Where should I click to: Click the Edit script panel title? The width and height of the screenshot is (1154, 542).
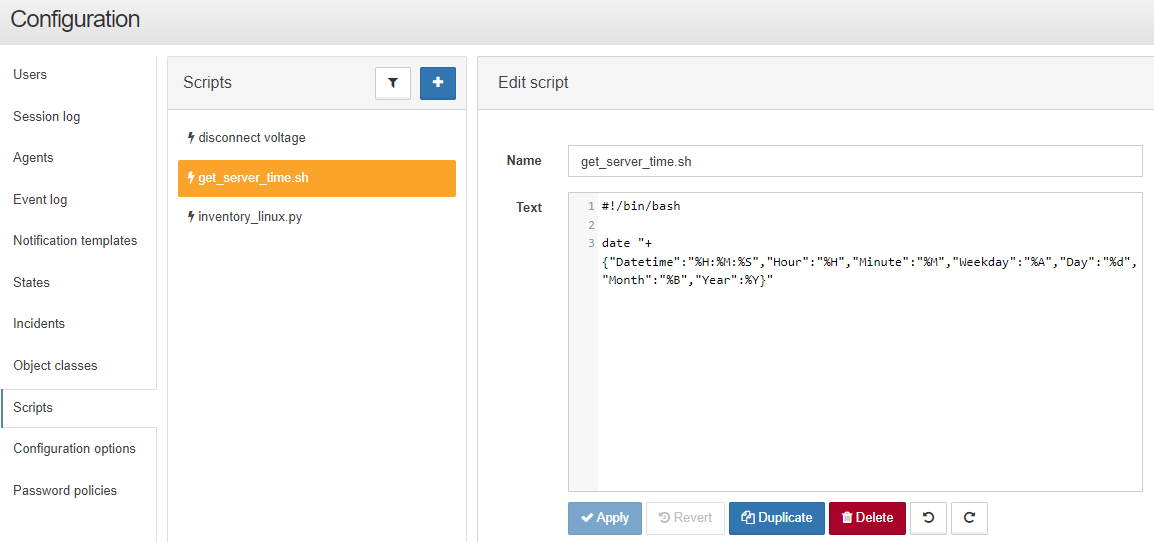pyautogui.click(x=534, y=82)
